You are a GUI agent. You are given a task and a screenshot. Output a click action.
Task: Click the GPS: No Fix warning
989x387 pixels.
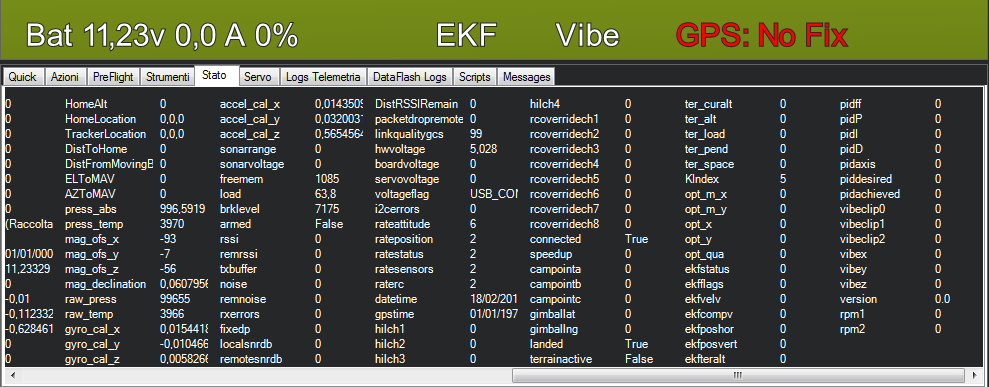pyautogui.click(x=762, y=35)
